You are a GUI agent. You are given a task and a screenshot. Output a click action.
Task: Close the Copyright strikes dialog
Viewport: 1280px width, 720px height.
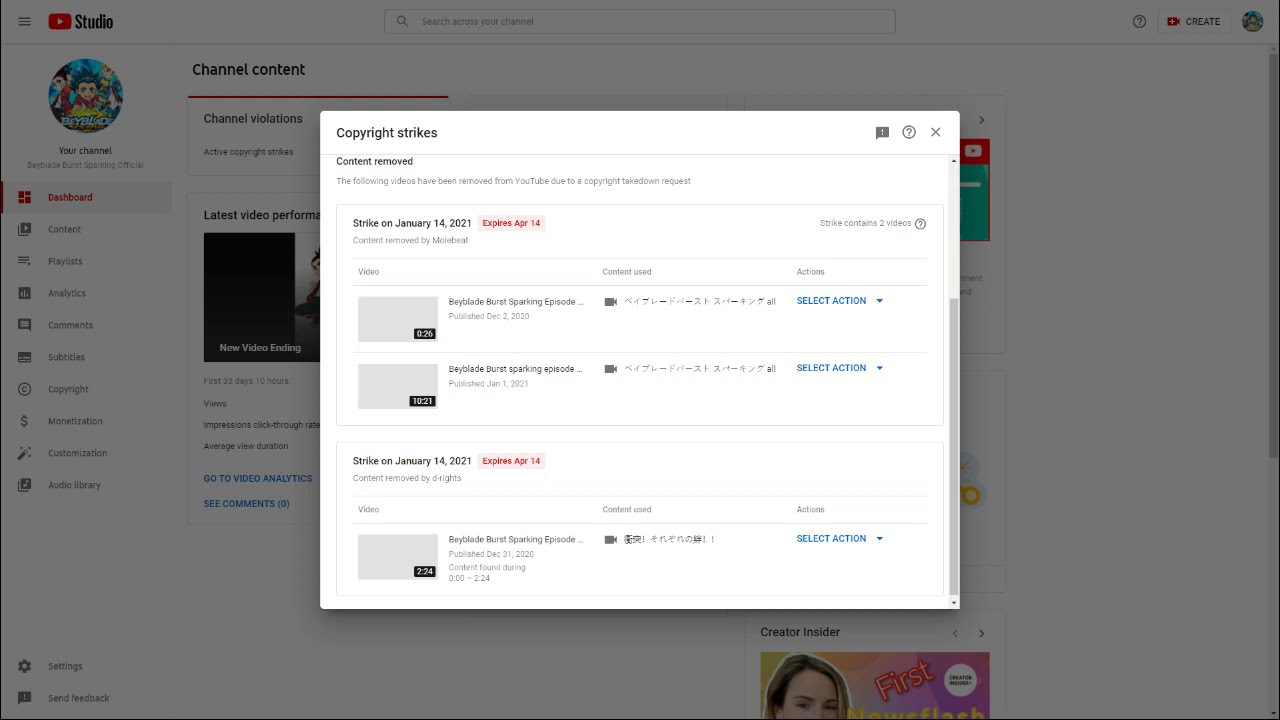coord(936,132)
